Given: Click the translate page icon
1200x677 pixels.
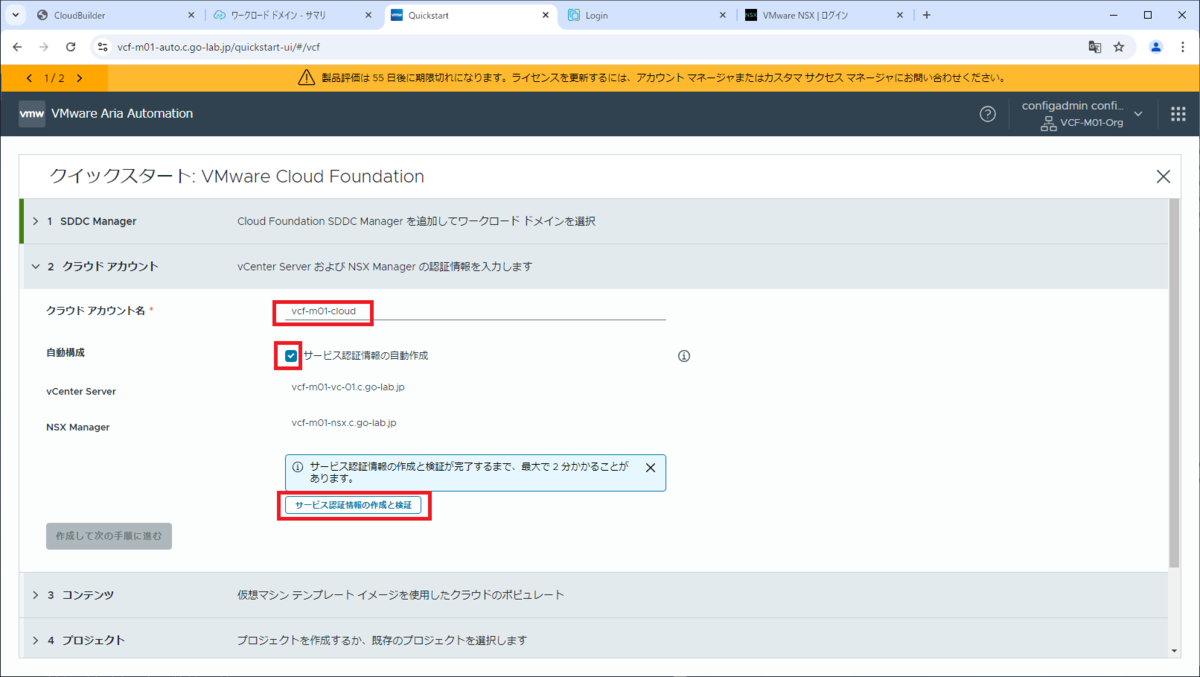Looking at the screenshot, I should pyautogui.click(x=1095, y=46).
